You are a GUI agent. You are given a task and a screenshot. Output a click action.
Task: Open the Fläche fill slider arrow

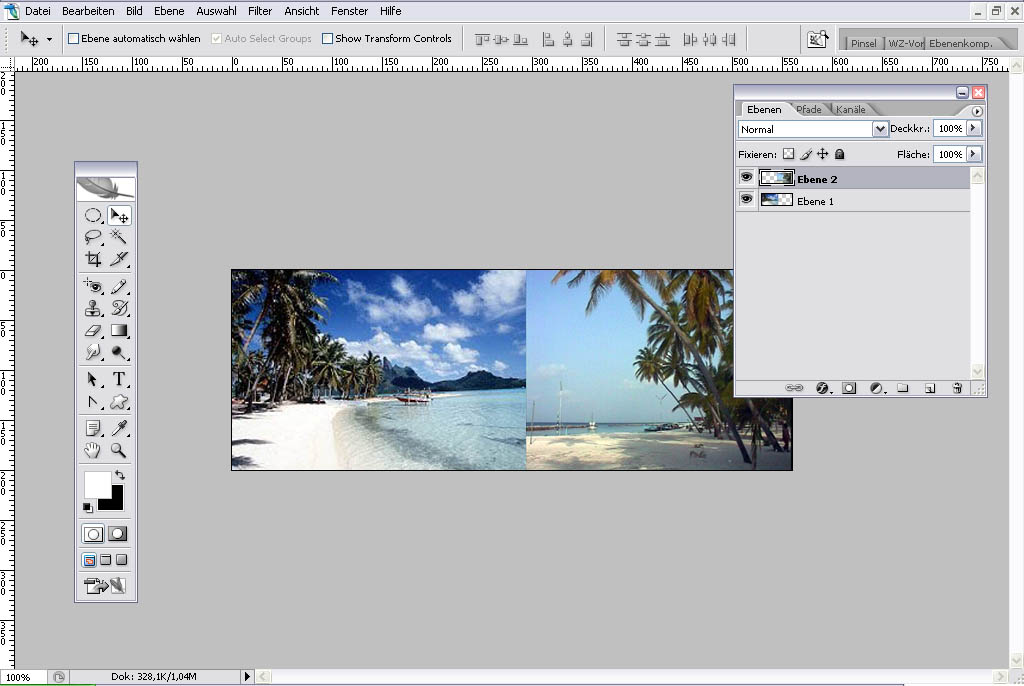tap(974, 154)
